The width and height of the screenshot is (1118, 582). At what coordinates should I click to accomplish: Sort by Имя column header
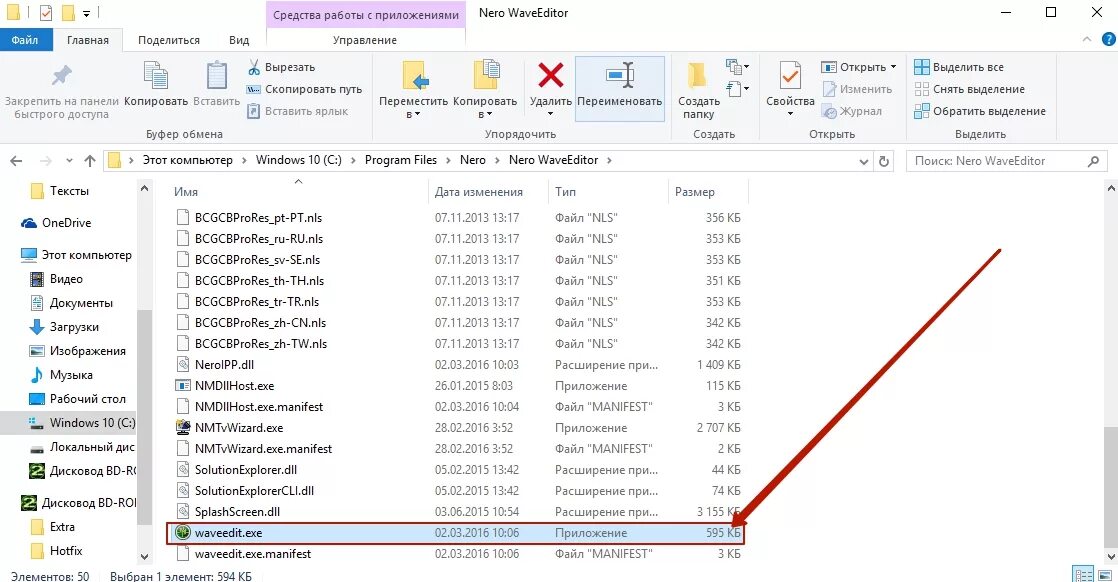186,192
